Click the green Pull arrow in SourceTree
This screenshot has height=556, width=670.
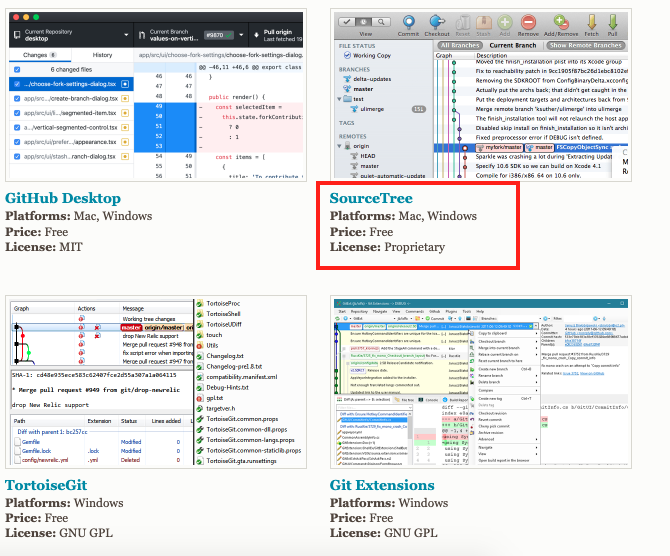pos(612,22)
